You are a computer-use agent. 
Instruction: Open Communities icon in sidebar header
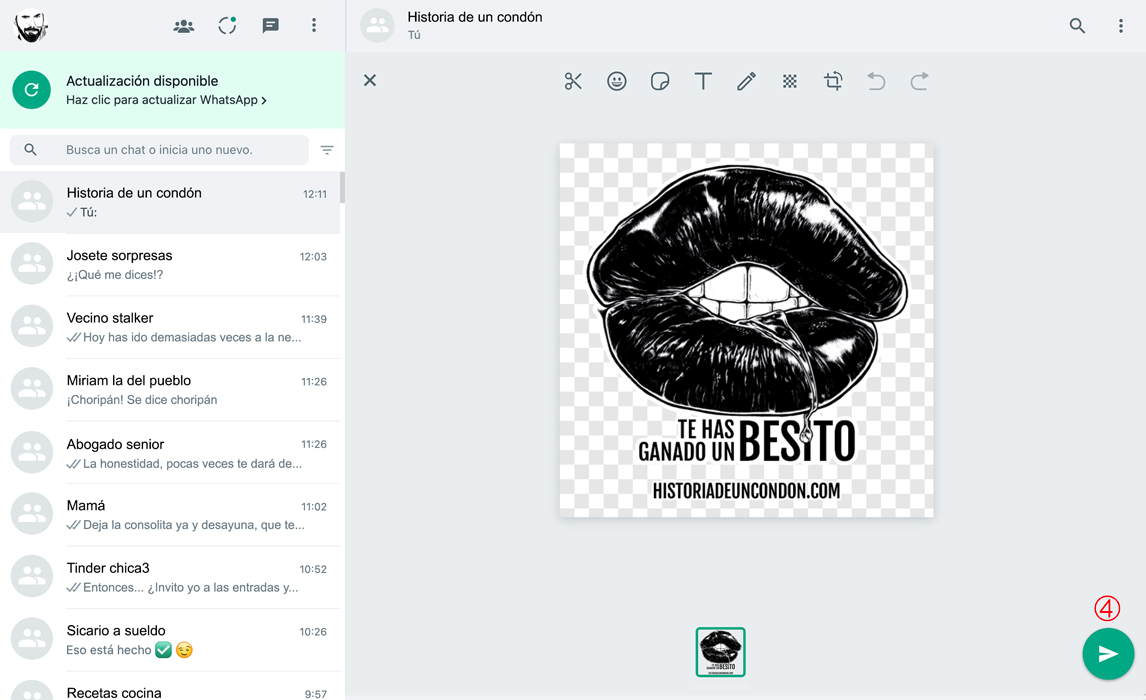(x=184, y=26)
